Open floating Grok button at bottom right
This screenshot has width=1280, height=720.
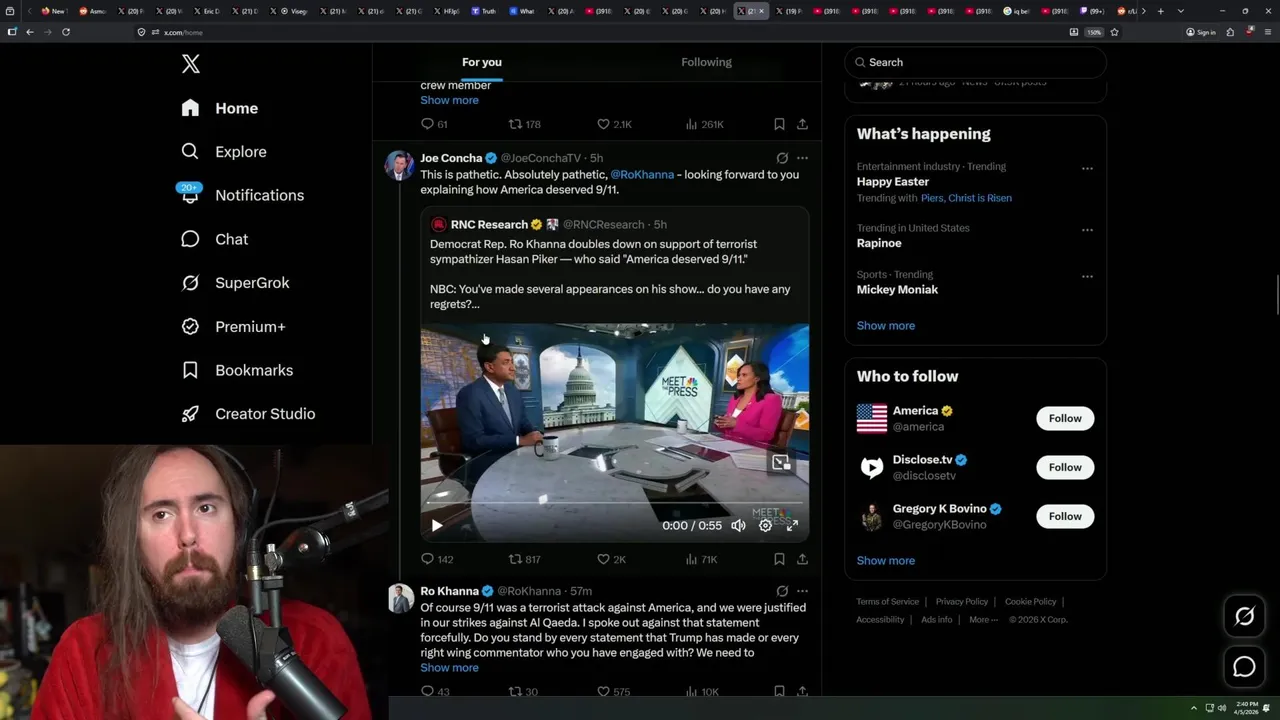pos(1244,617)
